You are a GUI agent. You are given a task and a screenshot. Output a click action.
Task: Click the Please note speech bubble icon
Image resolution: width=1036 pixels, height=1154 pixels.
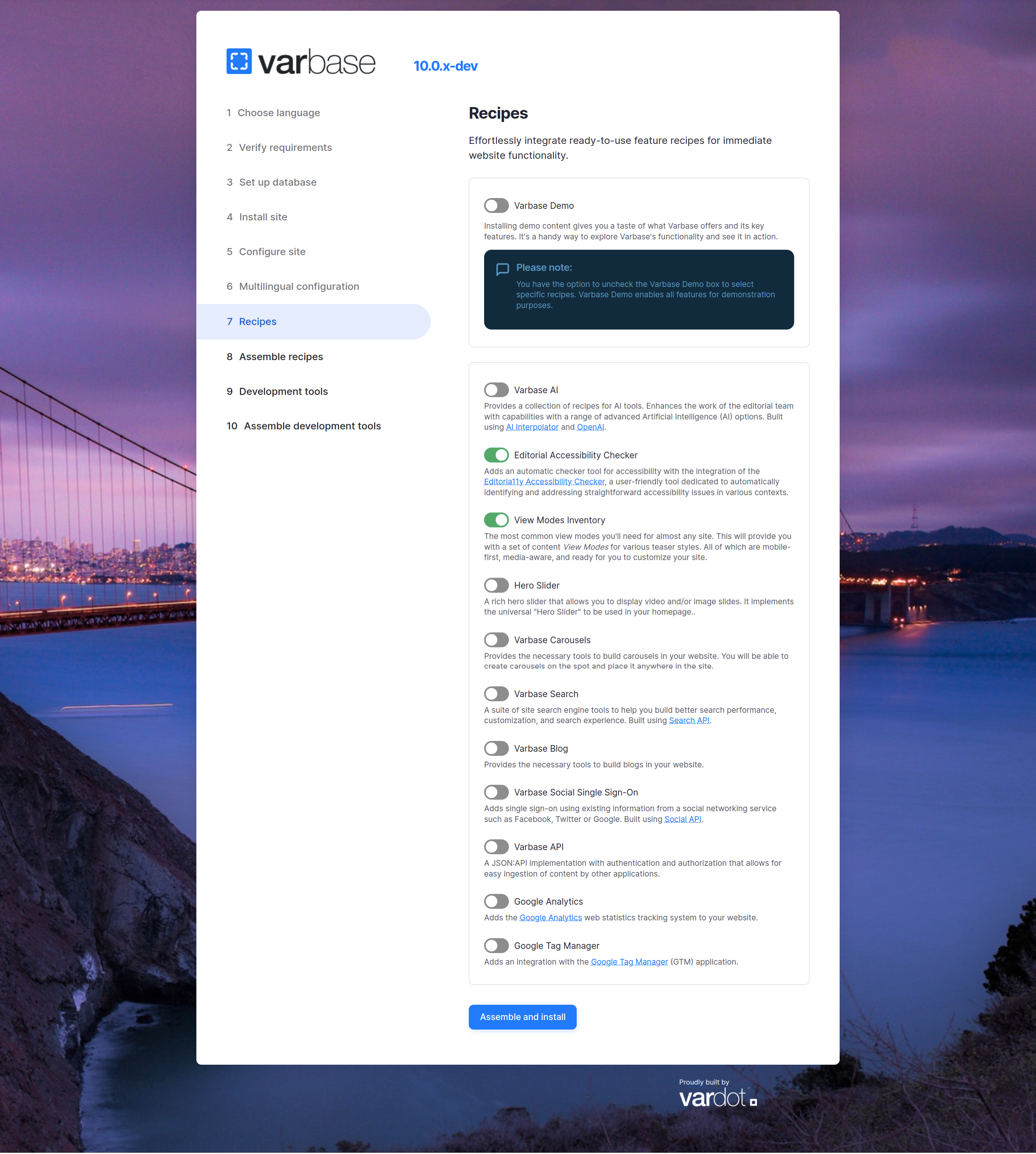point(502,269)
